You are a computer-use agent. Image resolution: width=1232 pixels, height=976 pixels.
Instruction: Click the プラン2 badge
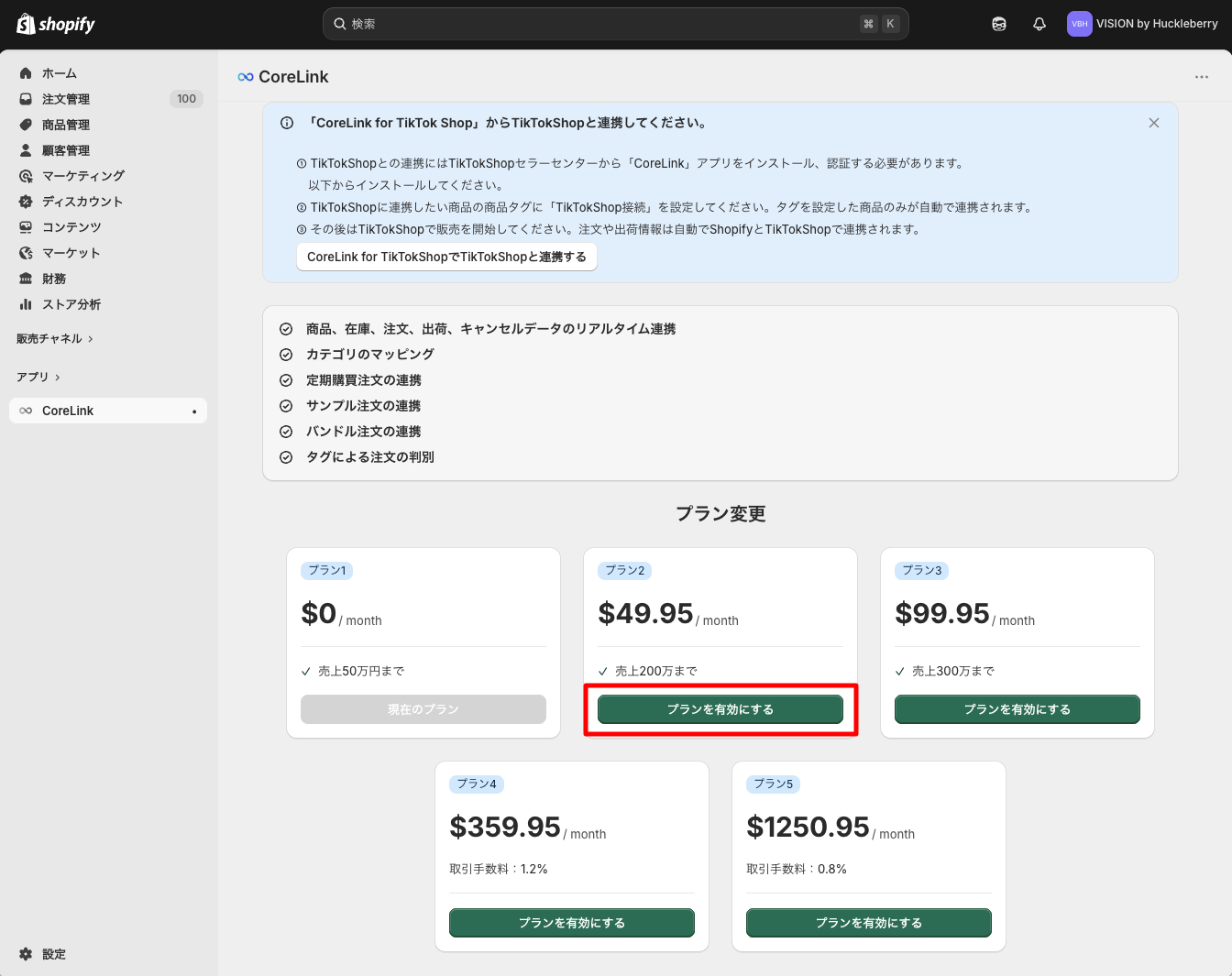(625, 570)
